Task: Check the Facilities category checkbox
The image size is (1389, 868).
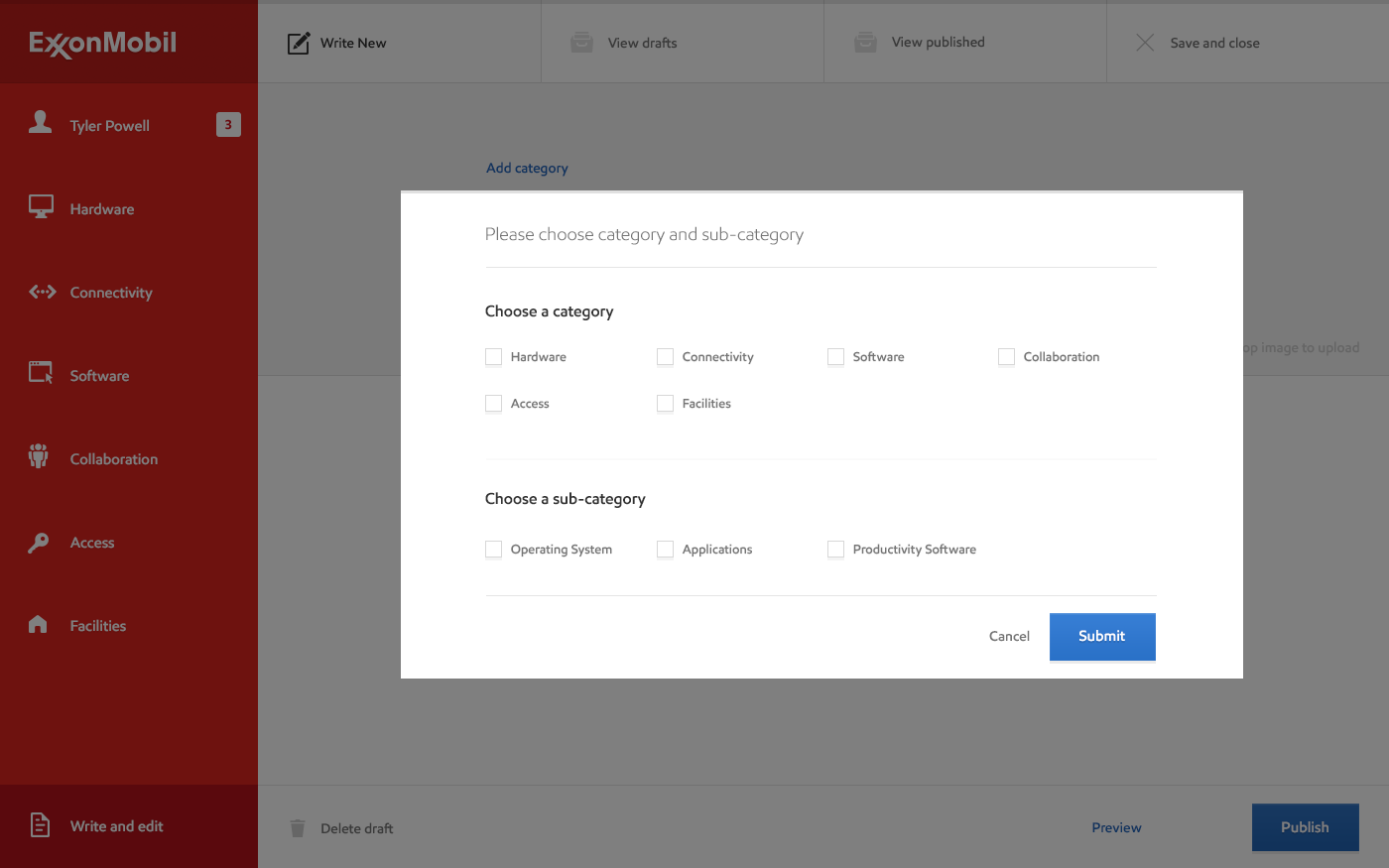Action: pos(665,404)
